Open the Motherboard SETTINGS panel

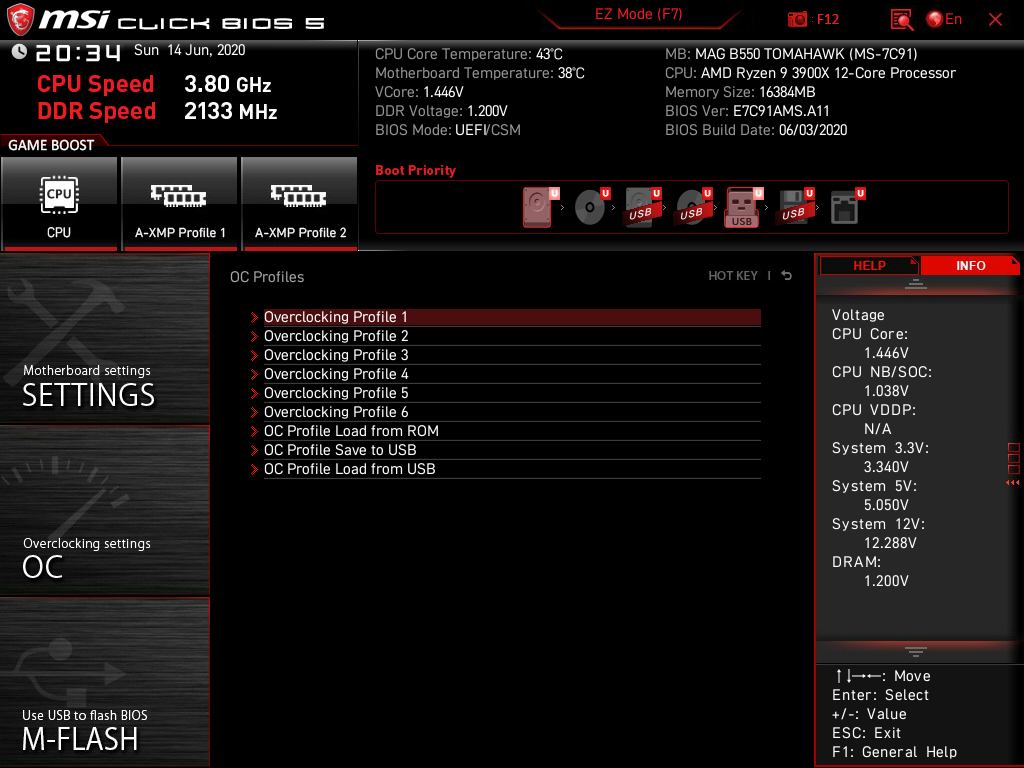[x=105, y=338]
